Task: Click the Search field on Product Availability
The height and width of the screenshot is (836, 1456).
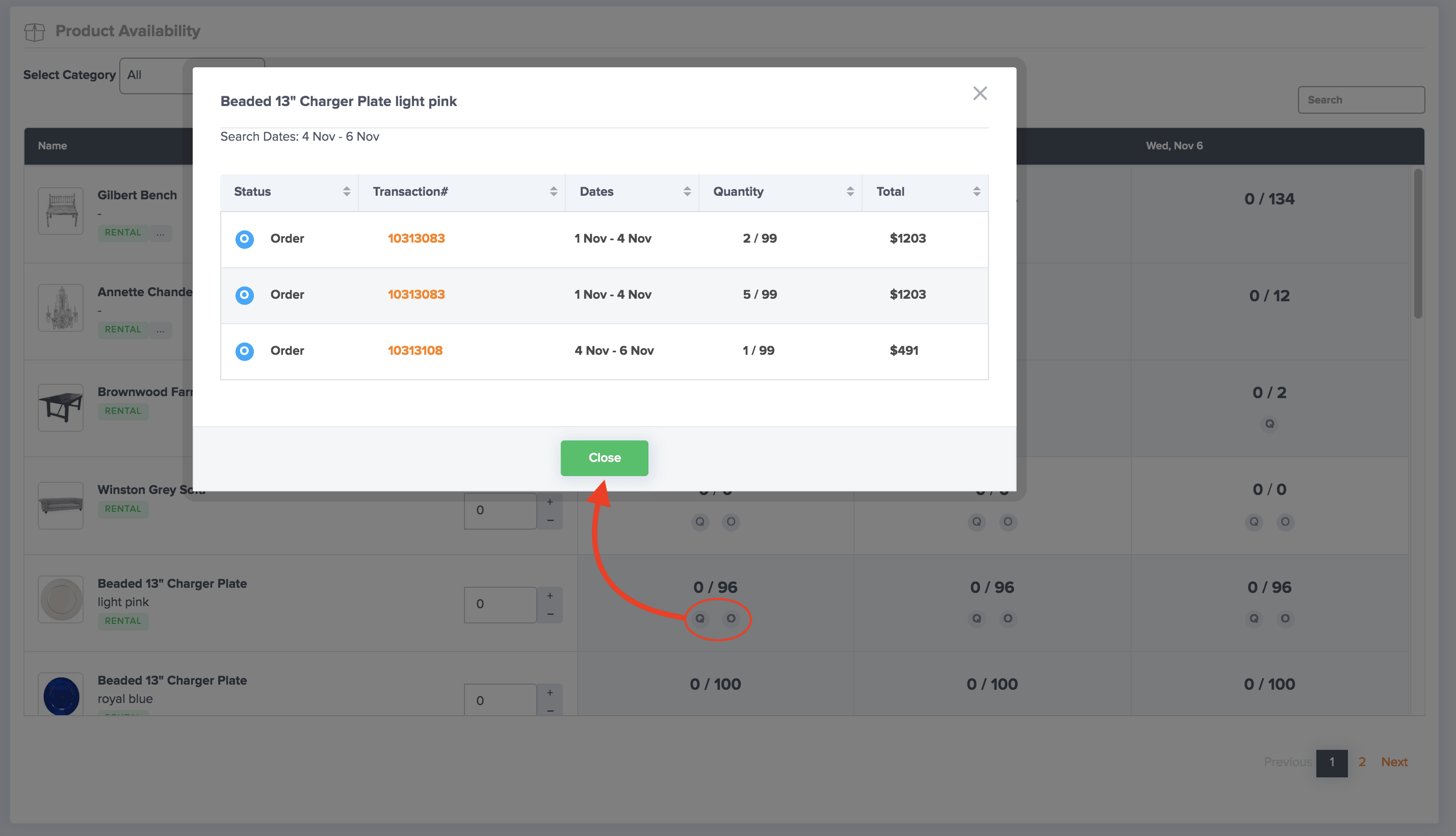Action: 1361,100
